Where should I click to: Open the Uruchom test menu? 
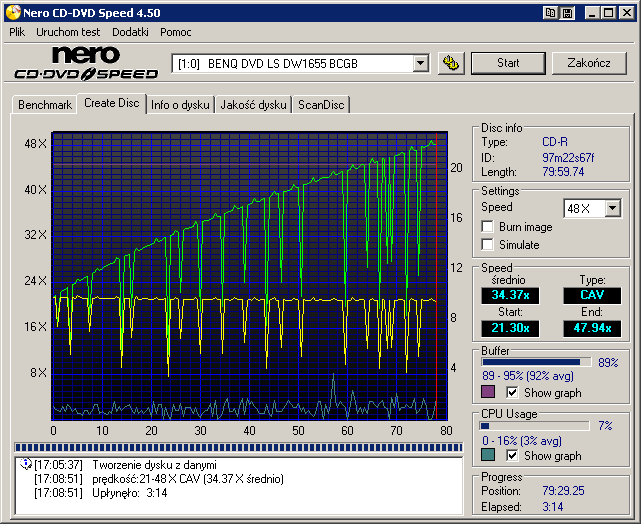(x=68, y=32)
